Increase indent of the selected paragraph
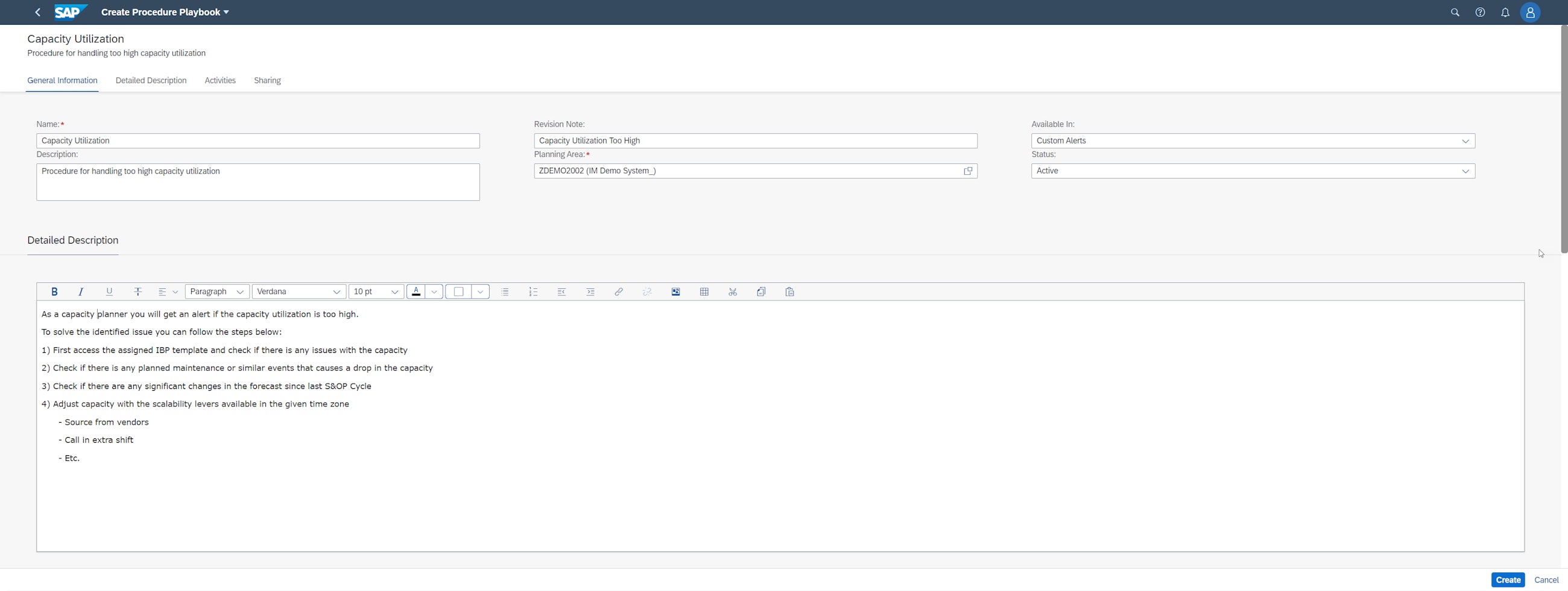Image resolution: width=1568 pixels, height=591 pixels. tap(590, 291)
